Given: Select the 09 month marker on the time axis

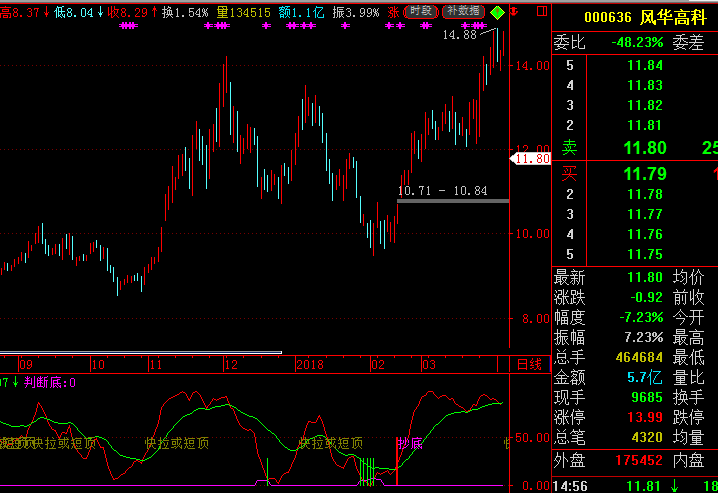Looking at the screenshot, I should click(26, 365).
